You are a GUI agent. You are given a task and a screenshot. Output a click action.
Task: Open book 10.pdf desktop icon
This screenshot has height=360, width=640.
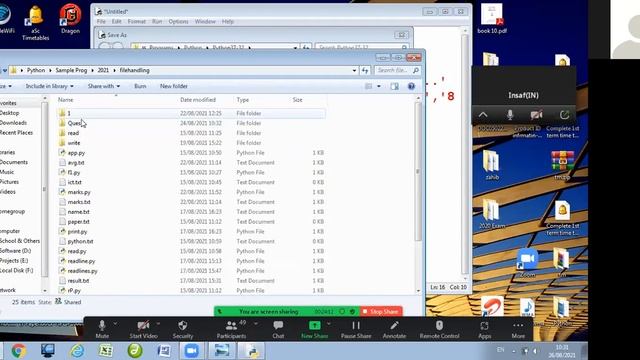[x=491, y=19]
